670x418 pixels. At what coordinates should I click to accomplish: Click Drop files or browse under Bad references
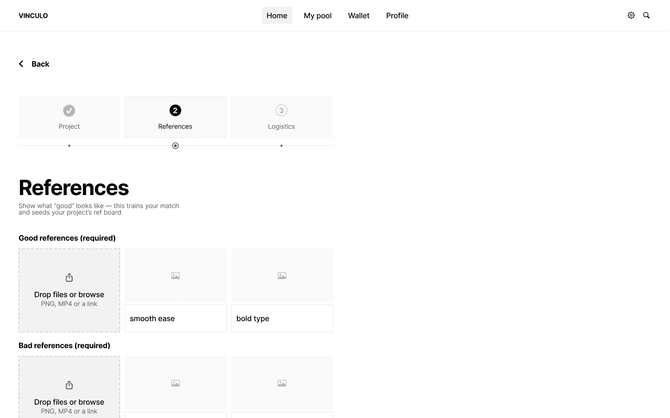(69, 402)
